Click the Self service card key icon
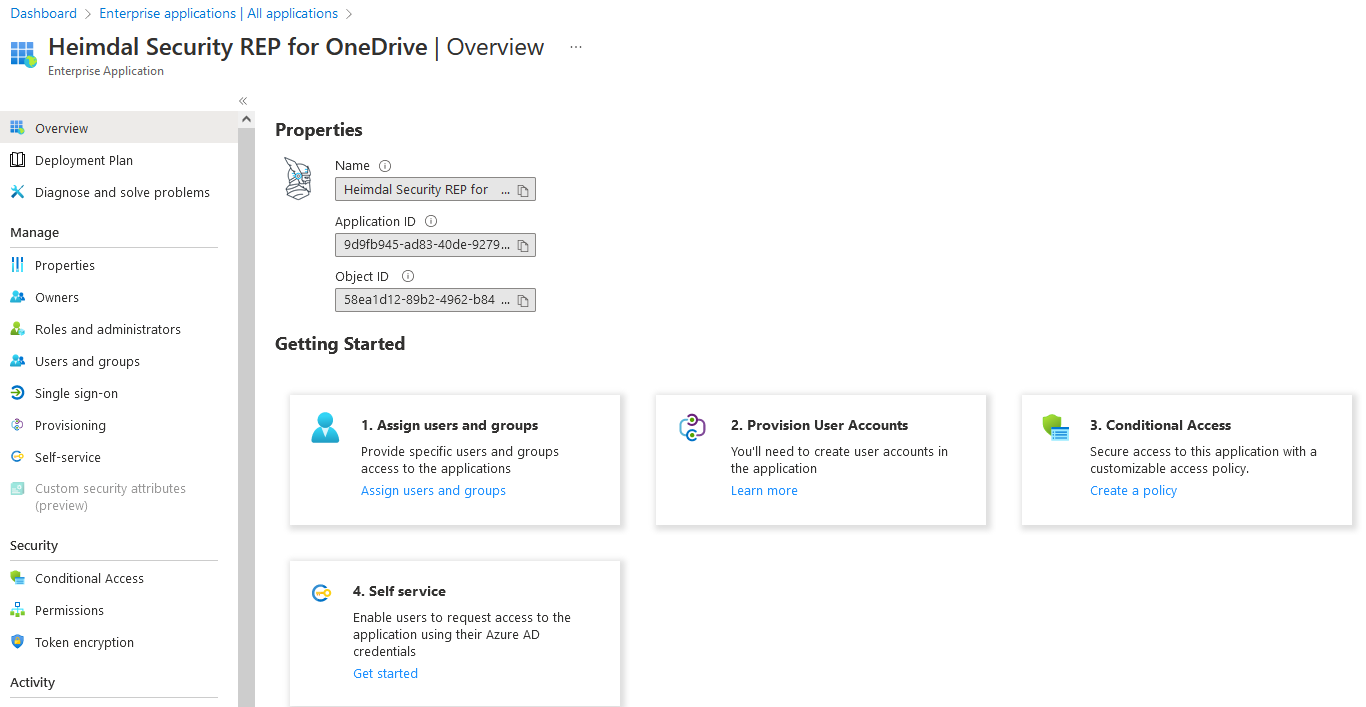Viewport: 1366px width, 707px height. pyautogui.click(x=322, y=593)
